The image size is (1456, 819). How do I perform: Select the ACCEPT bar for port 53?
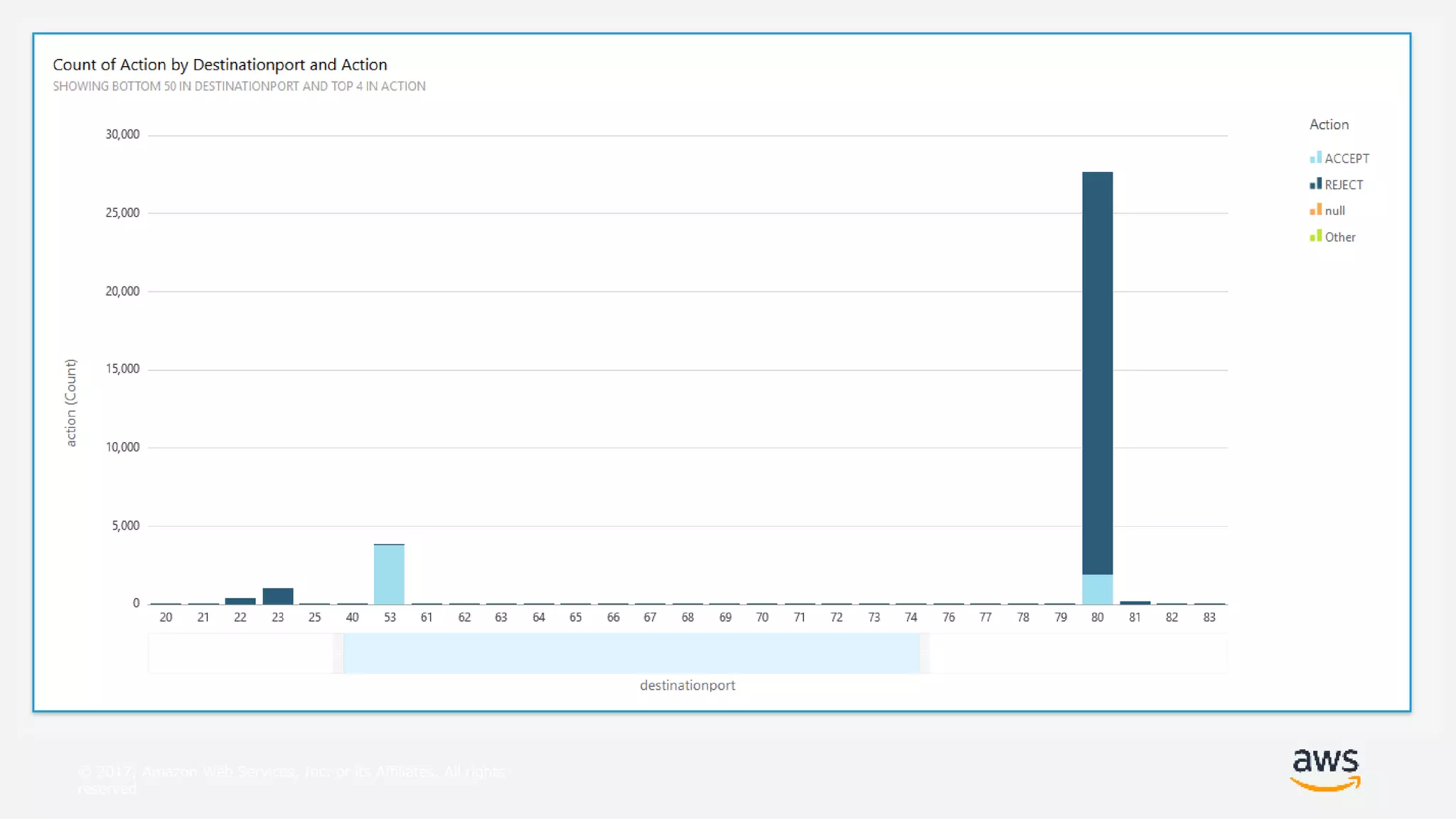click(389, 574)
